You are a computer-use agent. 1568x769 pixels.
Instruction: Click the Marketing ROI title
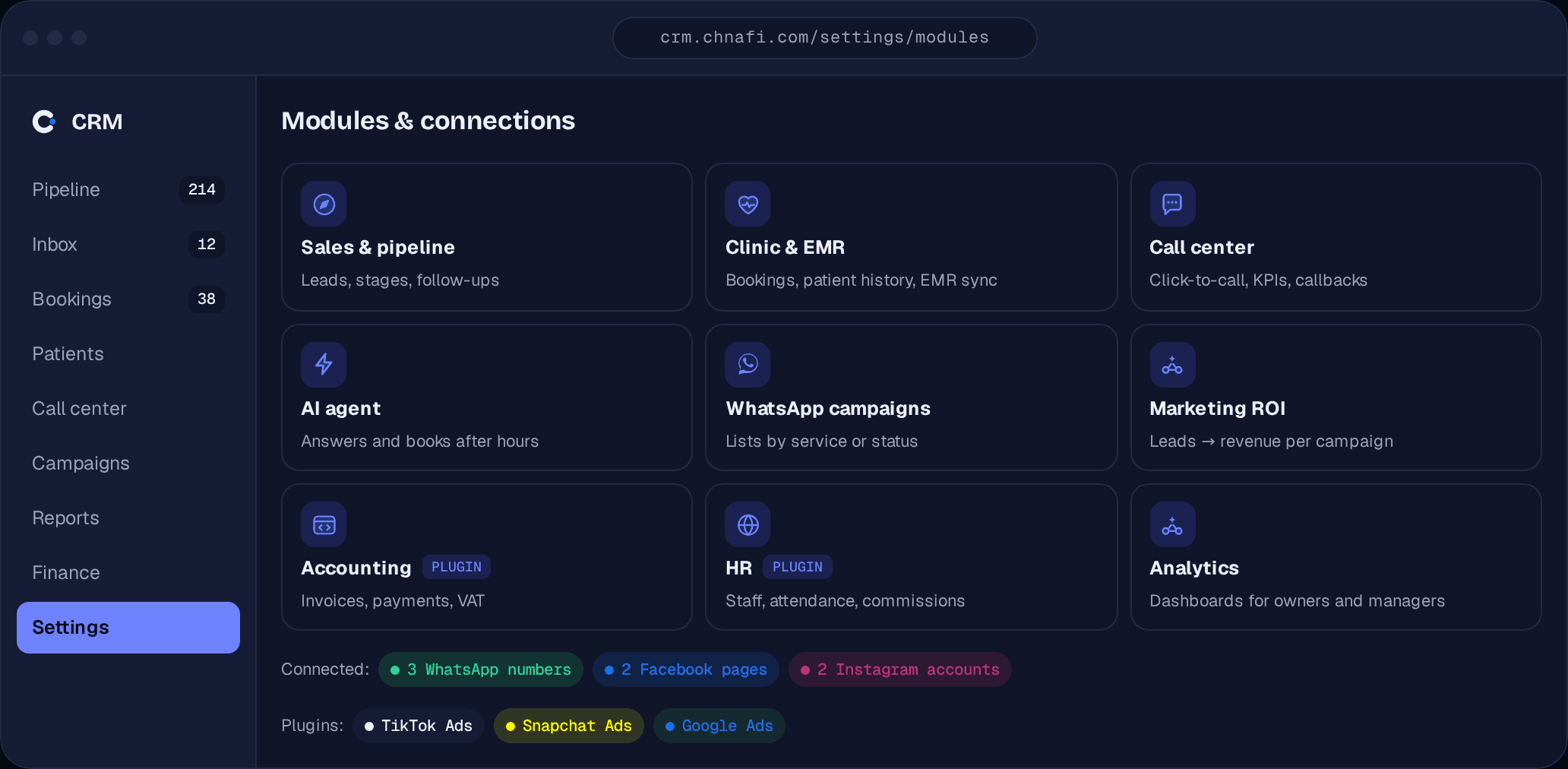pyautogui.click(x=1217, y=408)
